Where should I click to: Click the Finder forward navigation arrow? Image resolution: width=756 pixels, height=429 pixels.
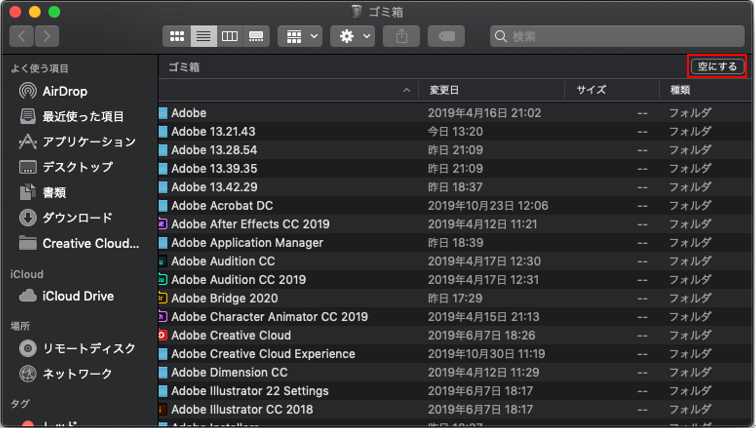[47, 36]
